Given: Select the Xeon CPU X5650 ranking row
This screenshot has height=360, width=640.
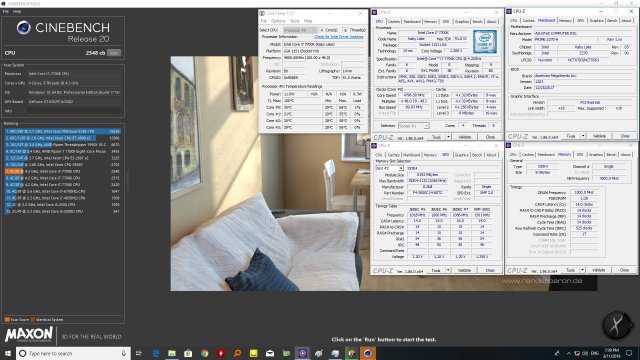Looking at the screenshot, I should point(63,164).
